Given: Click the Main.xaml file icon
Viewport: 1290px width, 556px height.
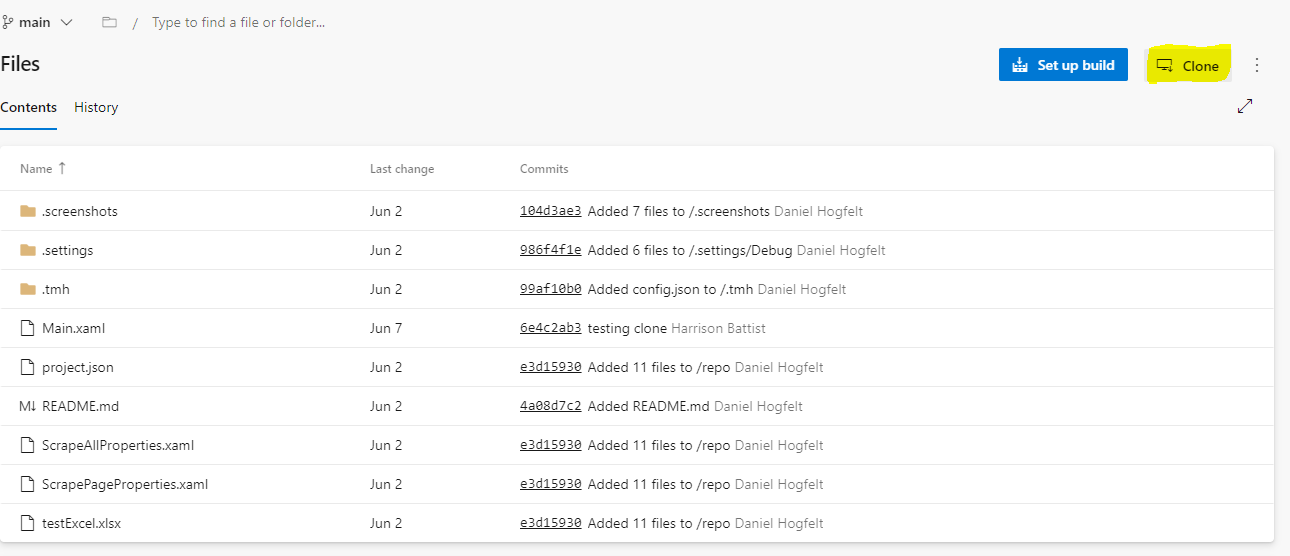Looking at the screenshot, I should (x=28, y=328).
